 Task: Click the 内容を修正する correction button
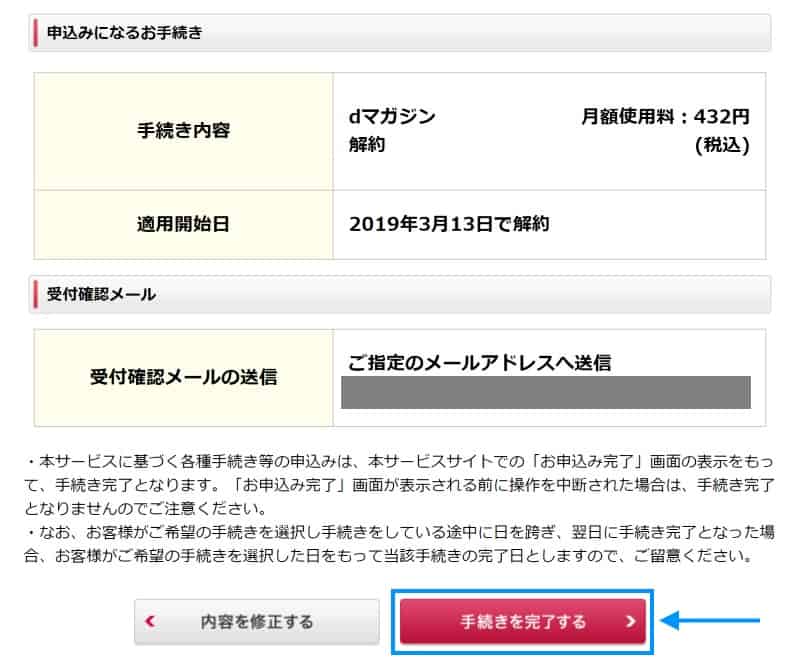pos(256,620)
